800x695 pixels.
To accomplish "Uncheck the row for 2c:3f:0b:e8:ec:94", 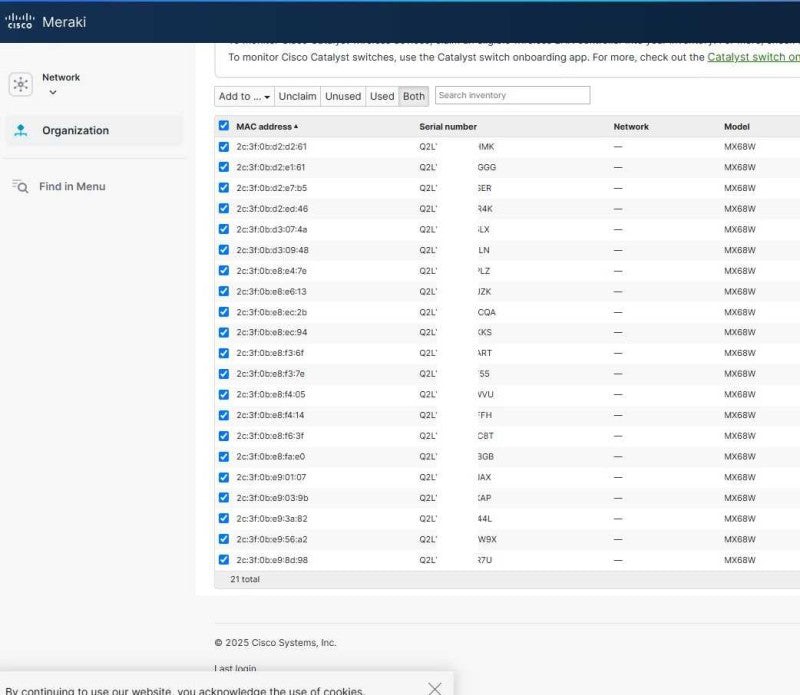I will [x=223, y=333].
